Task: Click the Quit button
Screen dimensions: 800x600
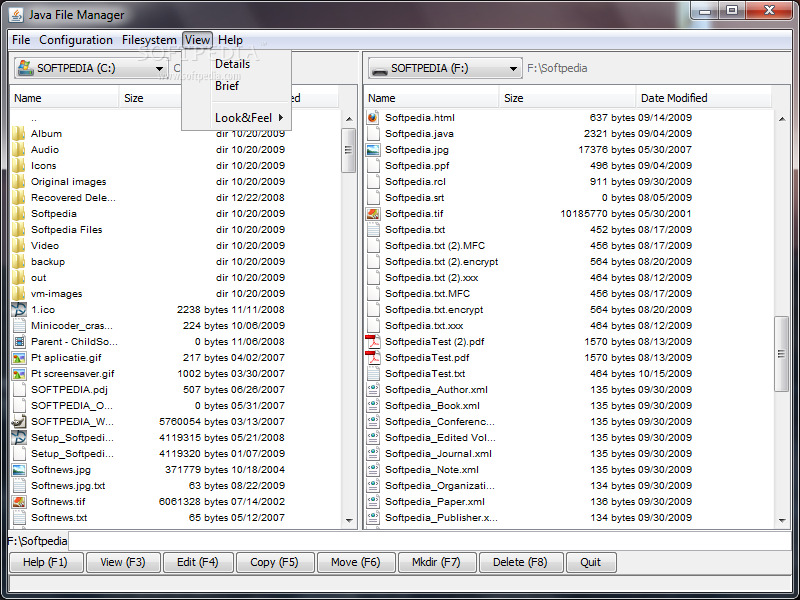Action: coord(591,562)
